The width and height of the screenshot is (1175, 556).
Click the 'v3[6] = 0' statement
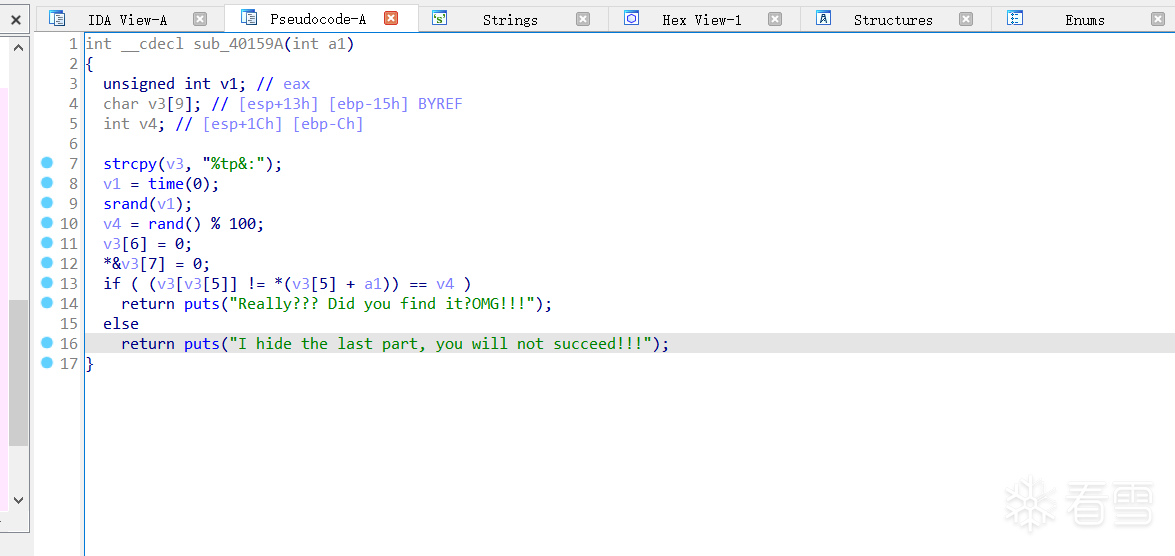(148, 244)
